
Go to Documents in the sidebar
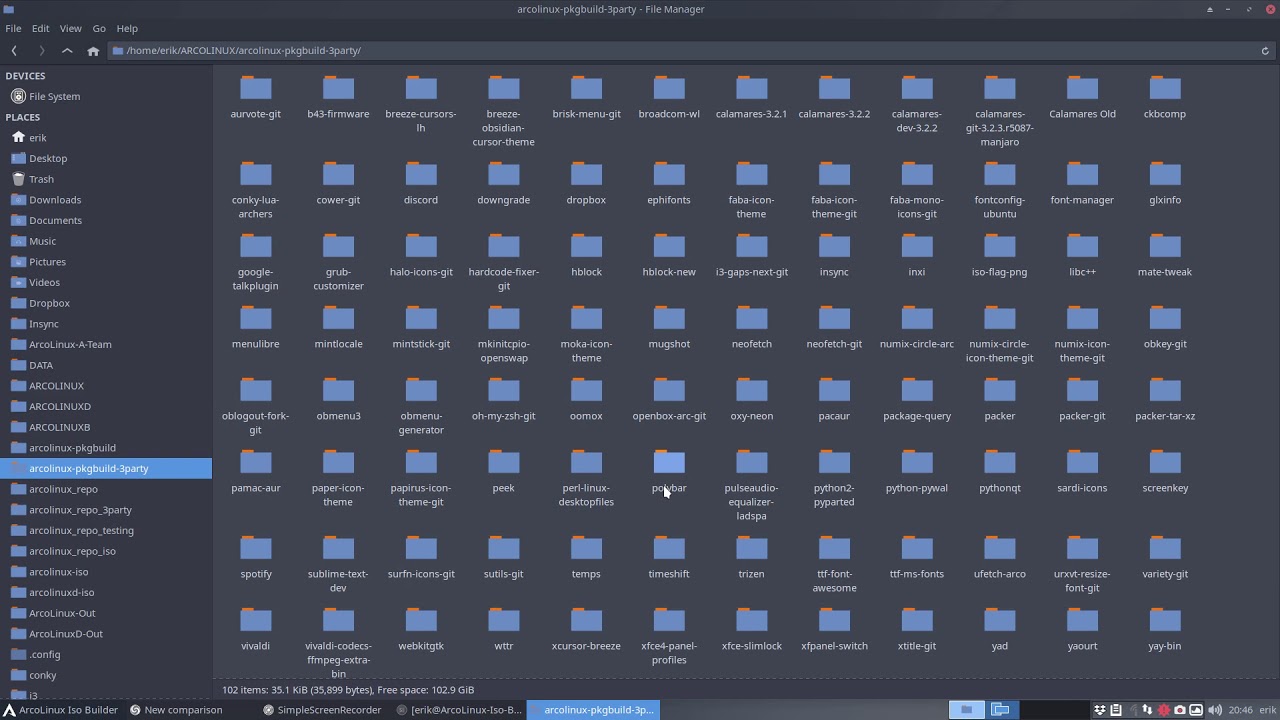[106, 220]
